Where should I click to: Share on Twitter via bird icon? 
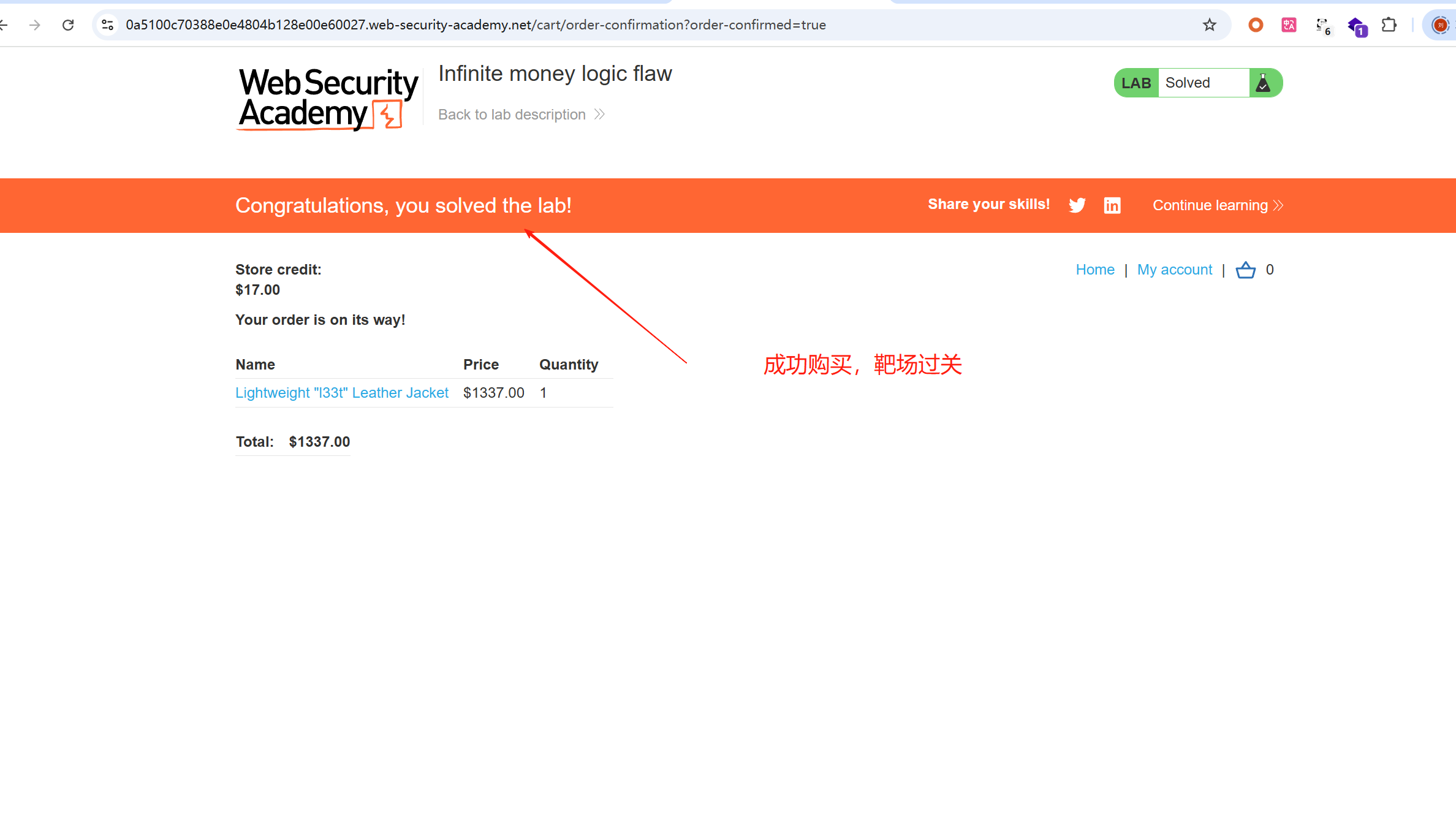pos(1077,205)
